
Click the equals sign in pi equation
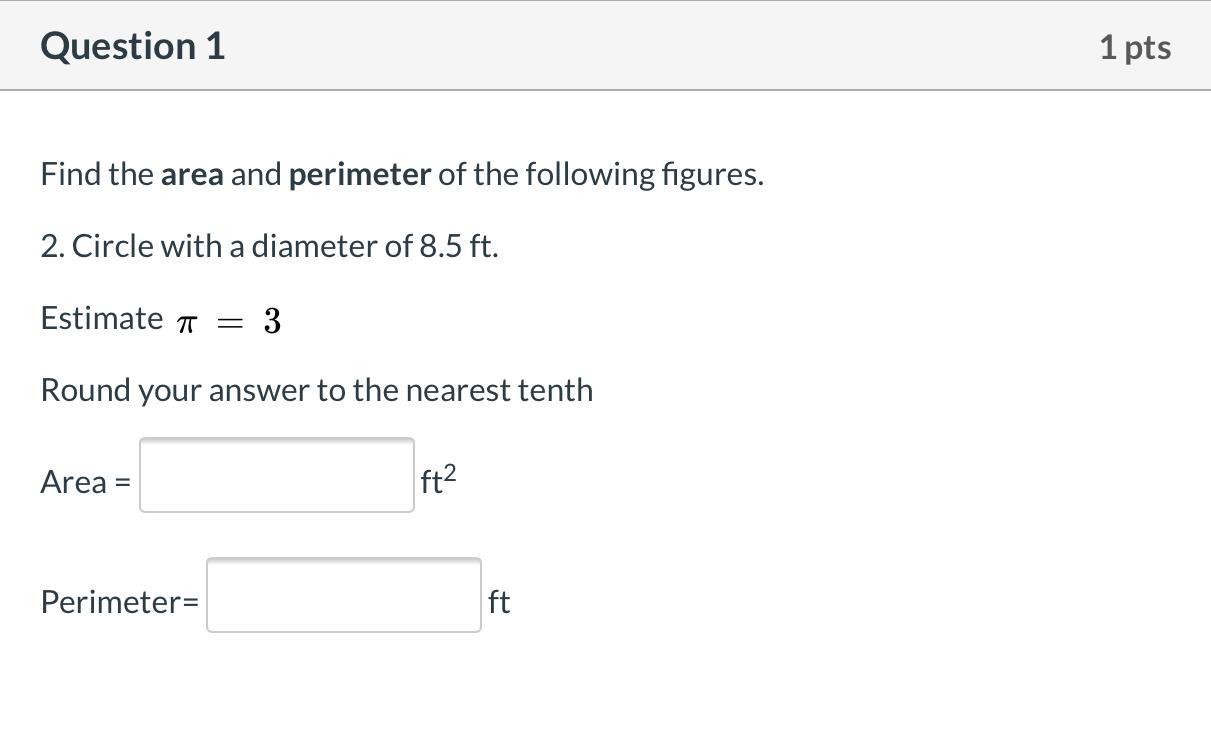coord(229,322)
